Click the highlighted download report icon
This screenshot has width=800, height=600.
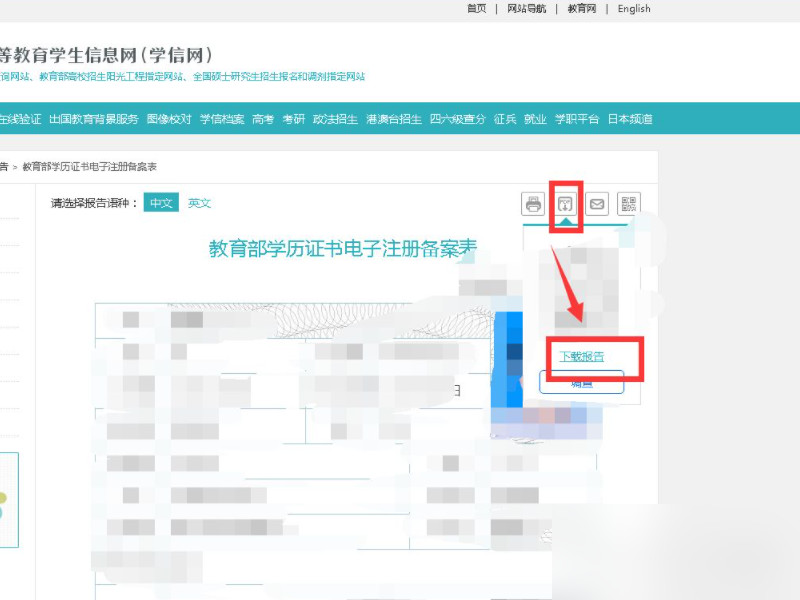[566, 204]
